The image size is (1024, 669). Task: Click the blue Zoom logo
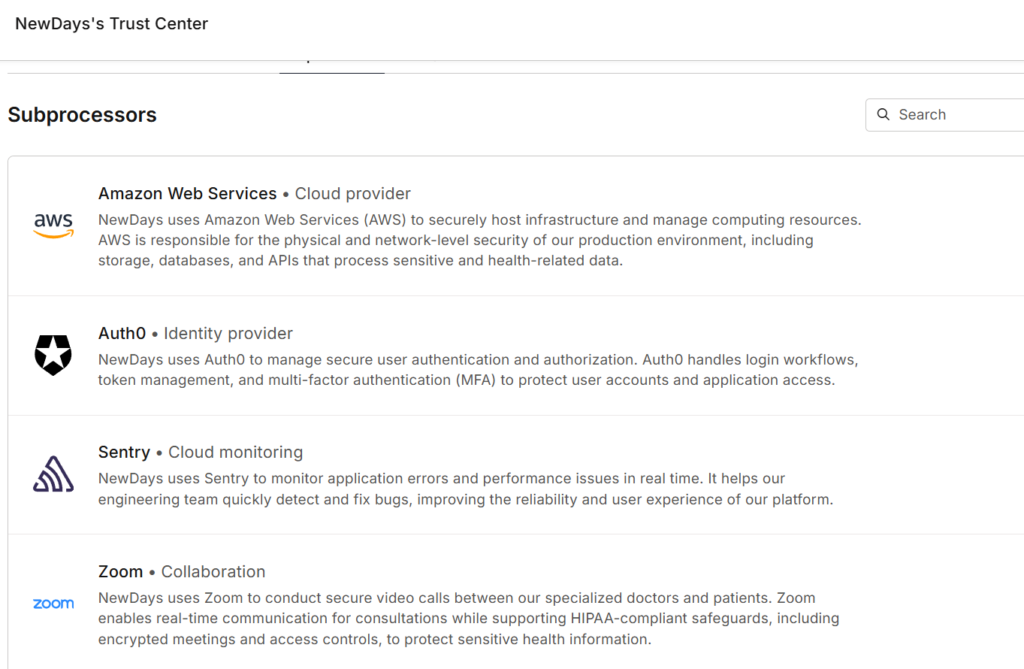53,604
